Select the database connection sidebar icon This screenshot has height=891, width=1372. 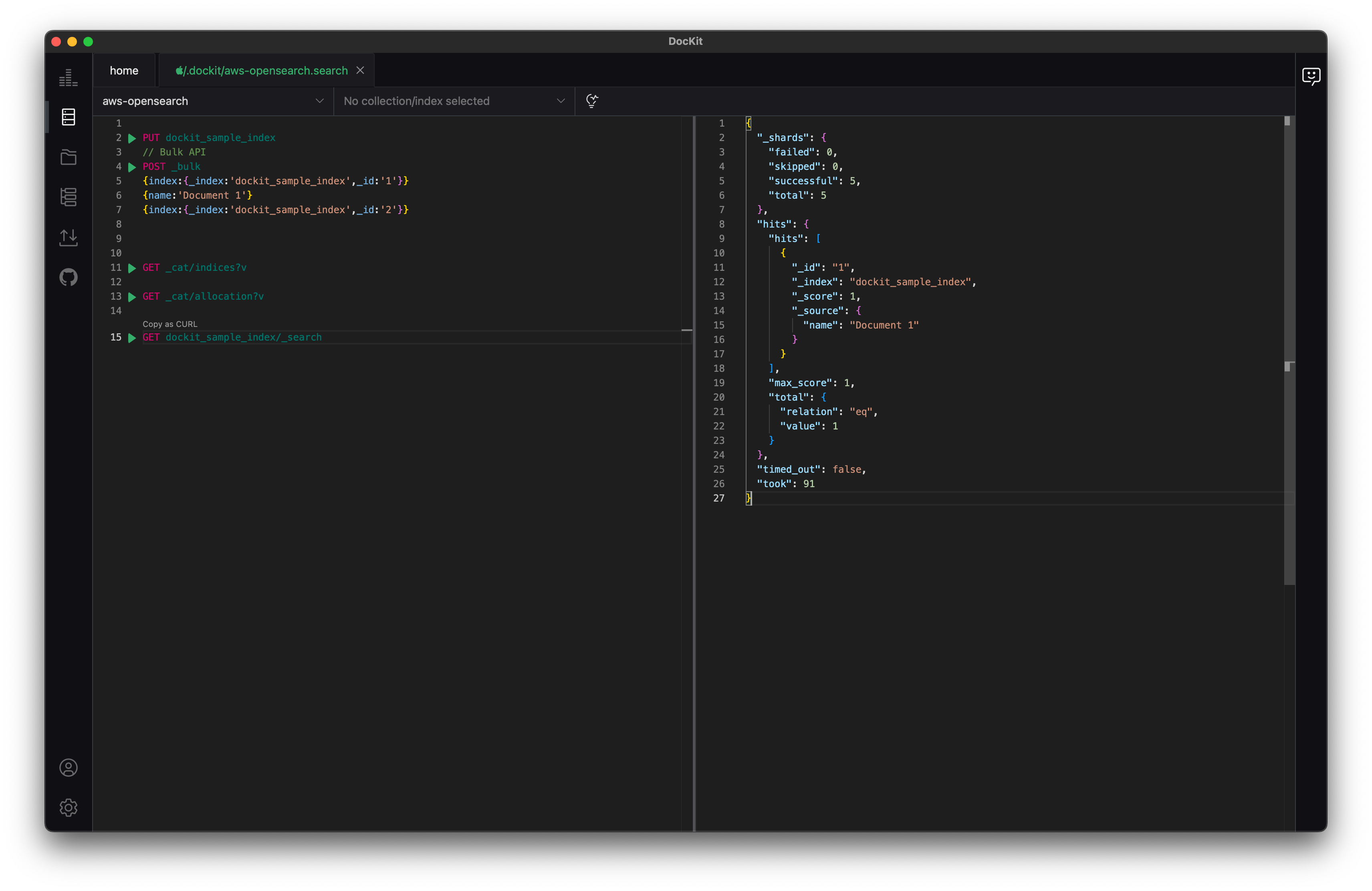point(68,117)
